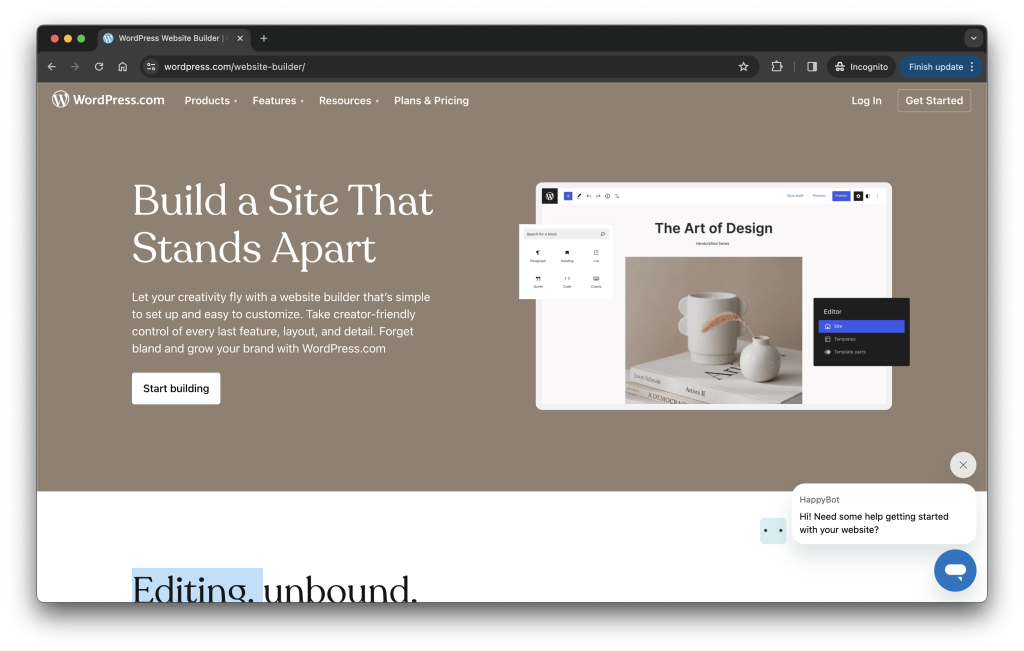This screenshot has height=651, width=1024.
Task: Reload the page with the refresh icon
Action: (x=99, y=67)
